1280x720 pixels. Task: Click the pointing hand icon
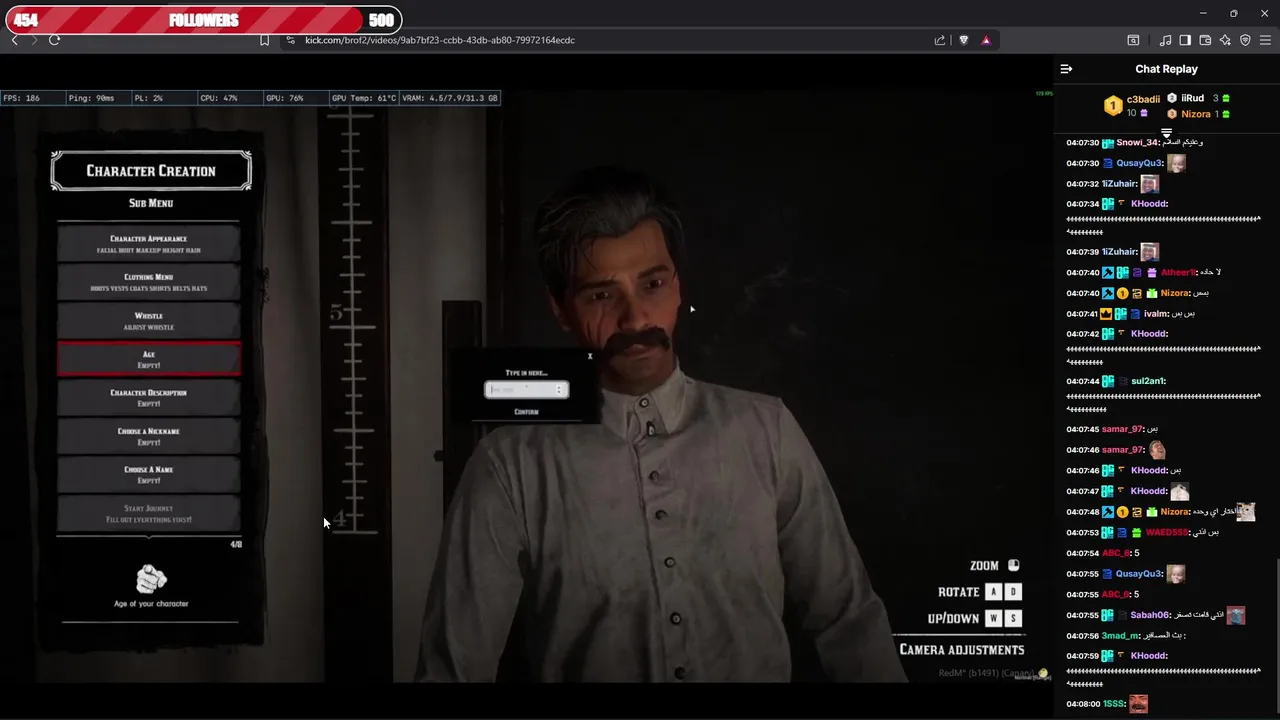pos(151,579)
